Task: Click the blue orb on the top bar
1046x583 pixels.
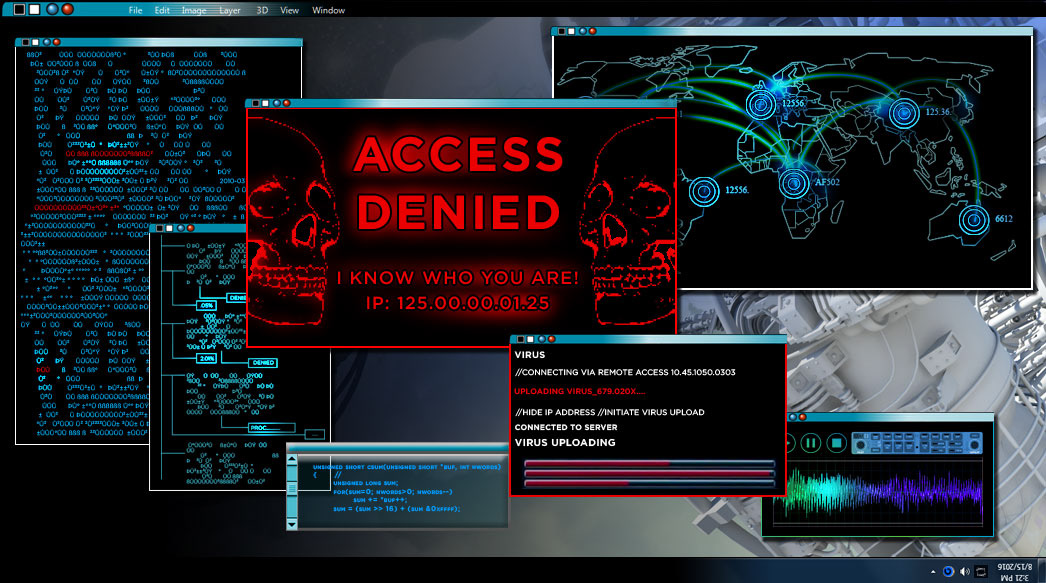Action: click(x=52, y=9)
